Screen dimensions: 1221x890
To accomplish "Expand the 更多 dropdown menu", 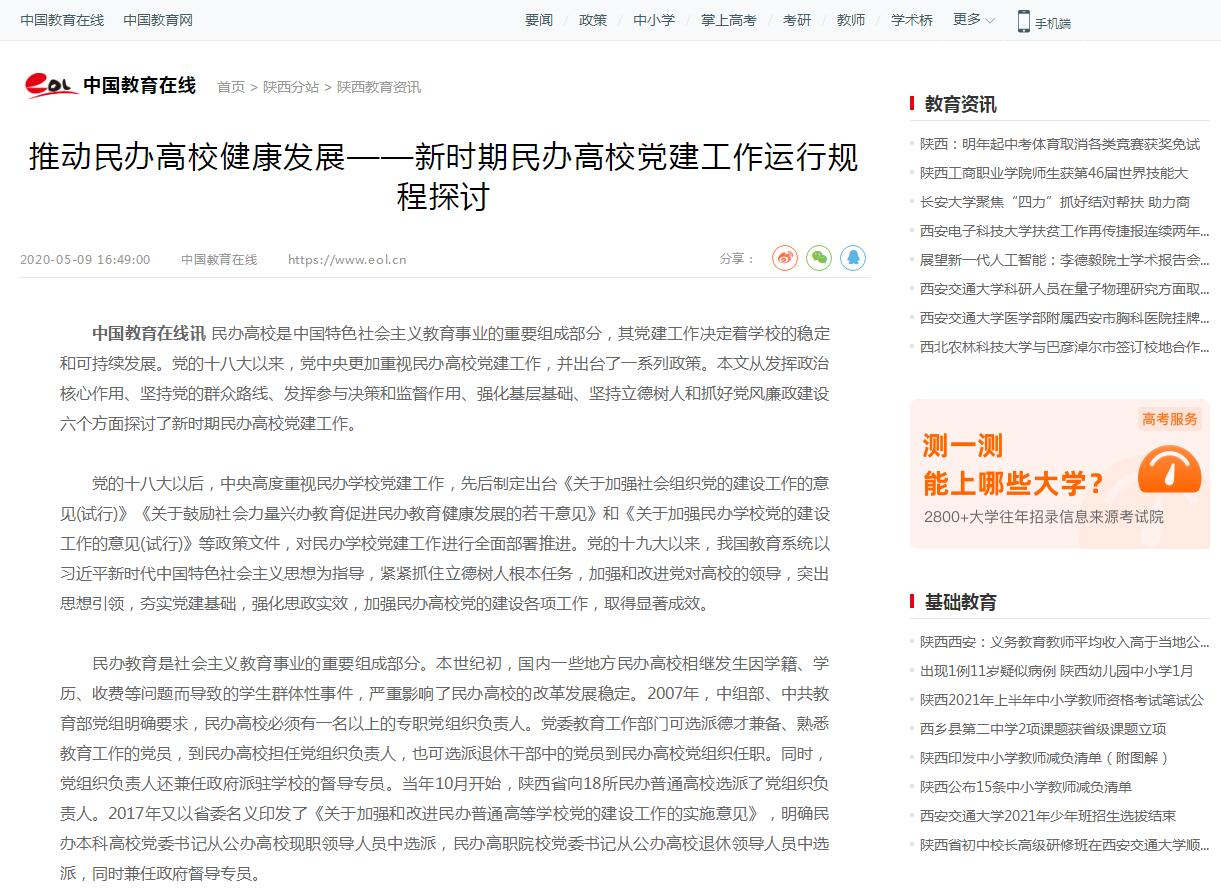I will coord(974,20).
